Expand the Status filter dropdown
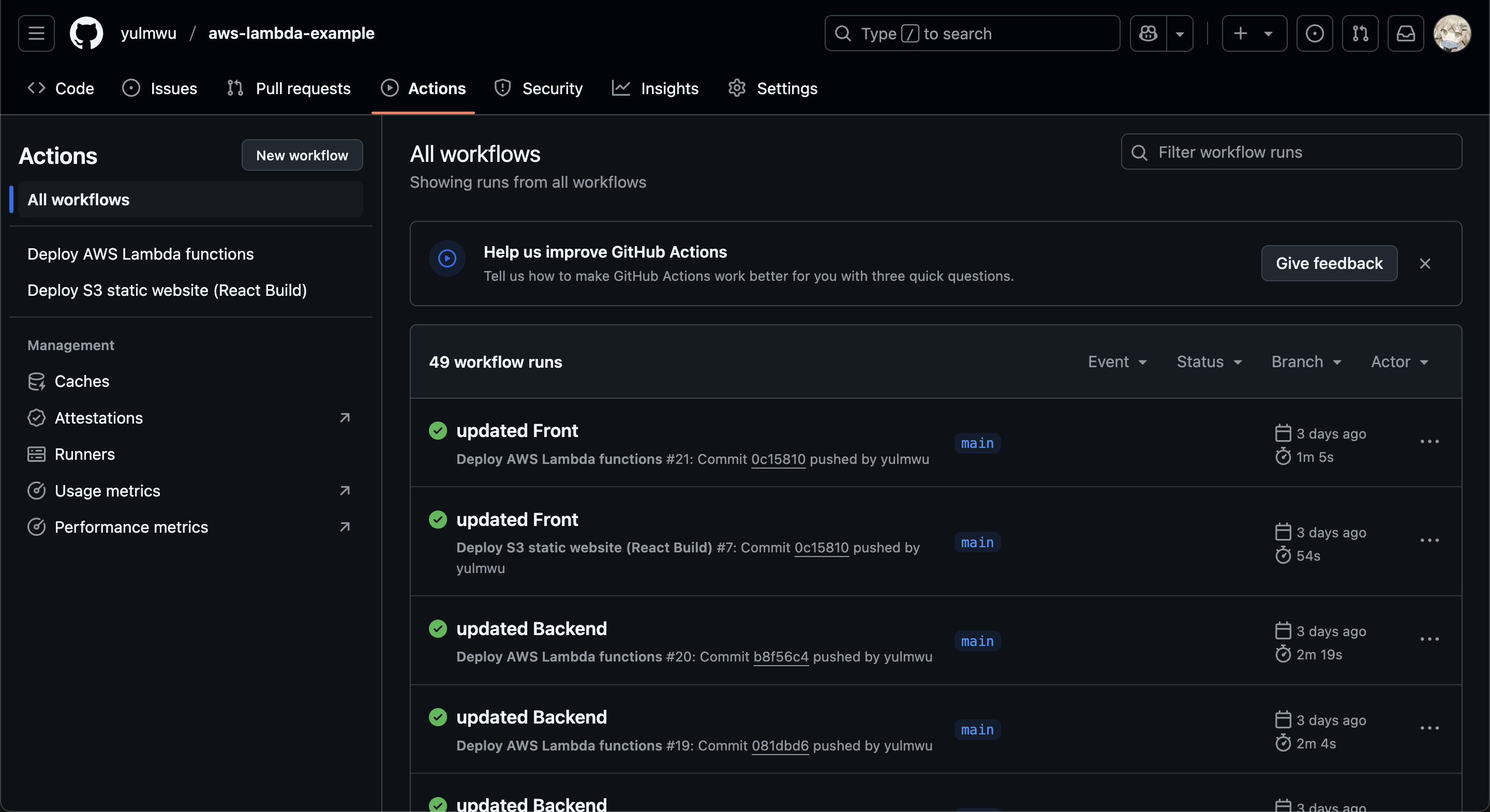 pyautogui.click(x=1209, y=362)
